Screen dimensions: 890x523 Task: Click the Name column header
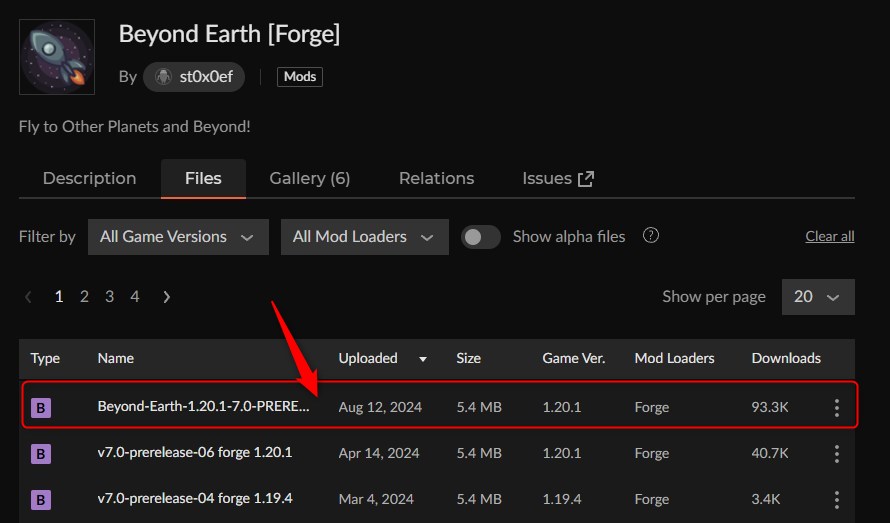point(116,358)
